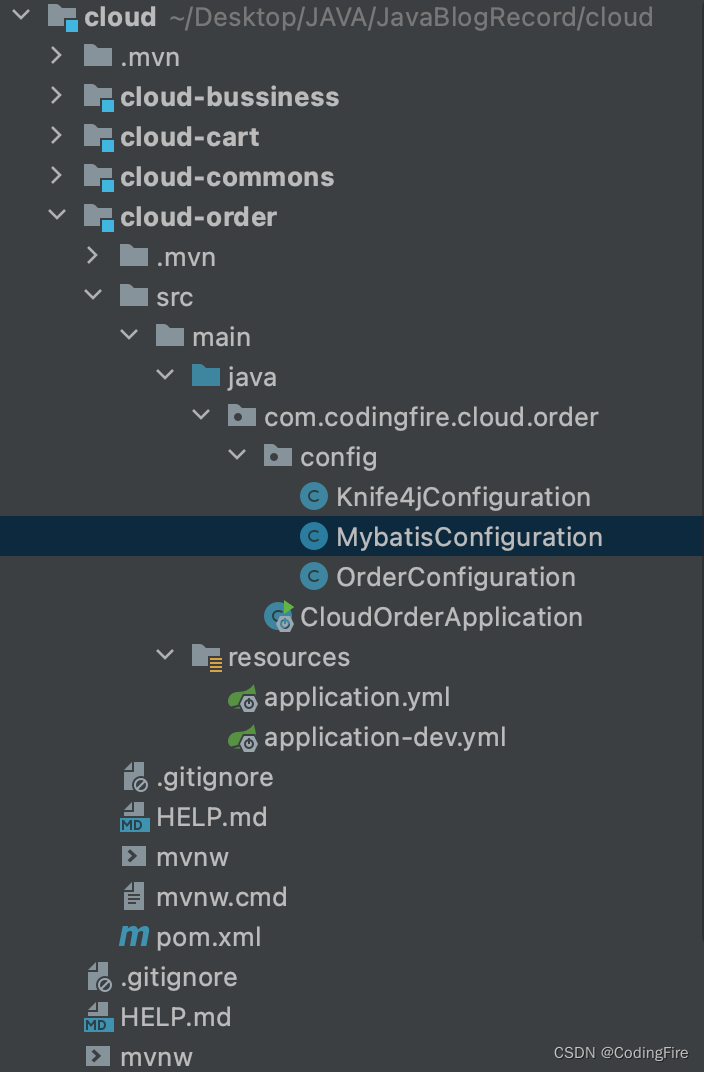Click the cloud-cart module folder icon
704x1072 pixels.
(98, 137)
